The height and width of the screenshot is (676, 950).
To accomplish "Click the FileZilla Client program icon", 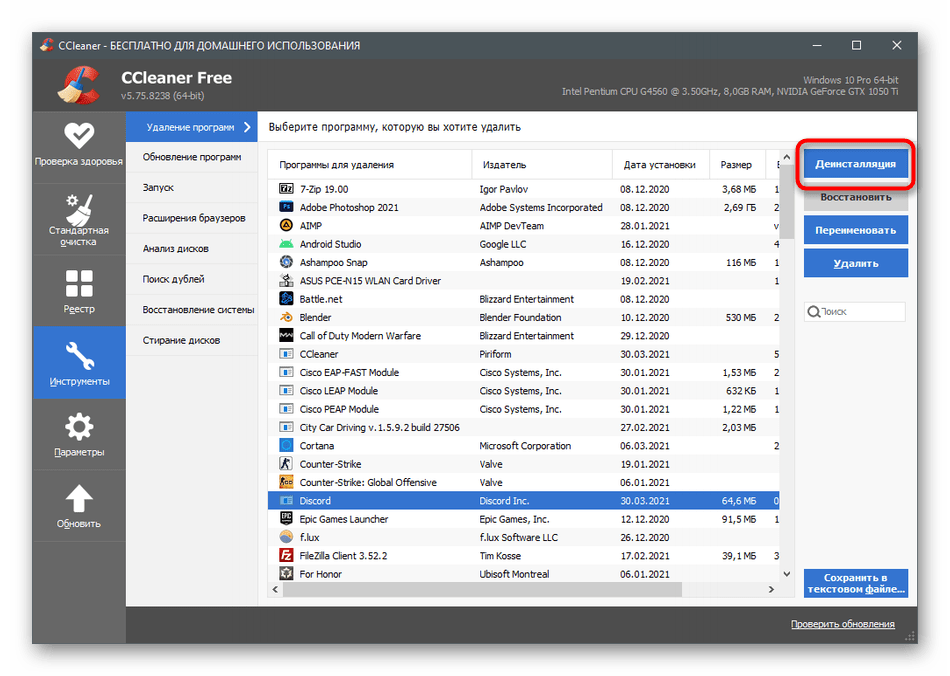I will [x=285, y=555].
